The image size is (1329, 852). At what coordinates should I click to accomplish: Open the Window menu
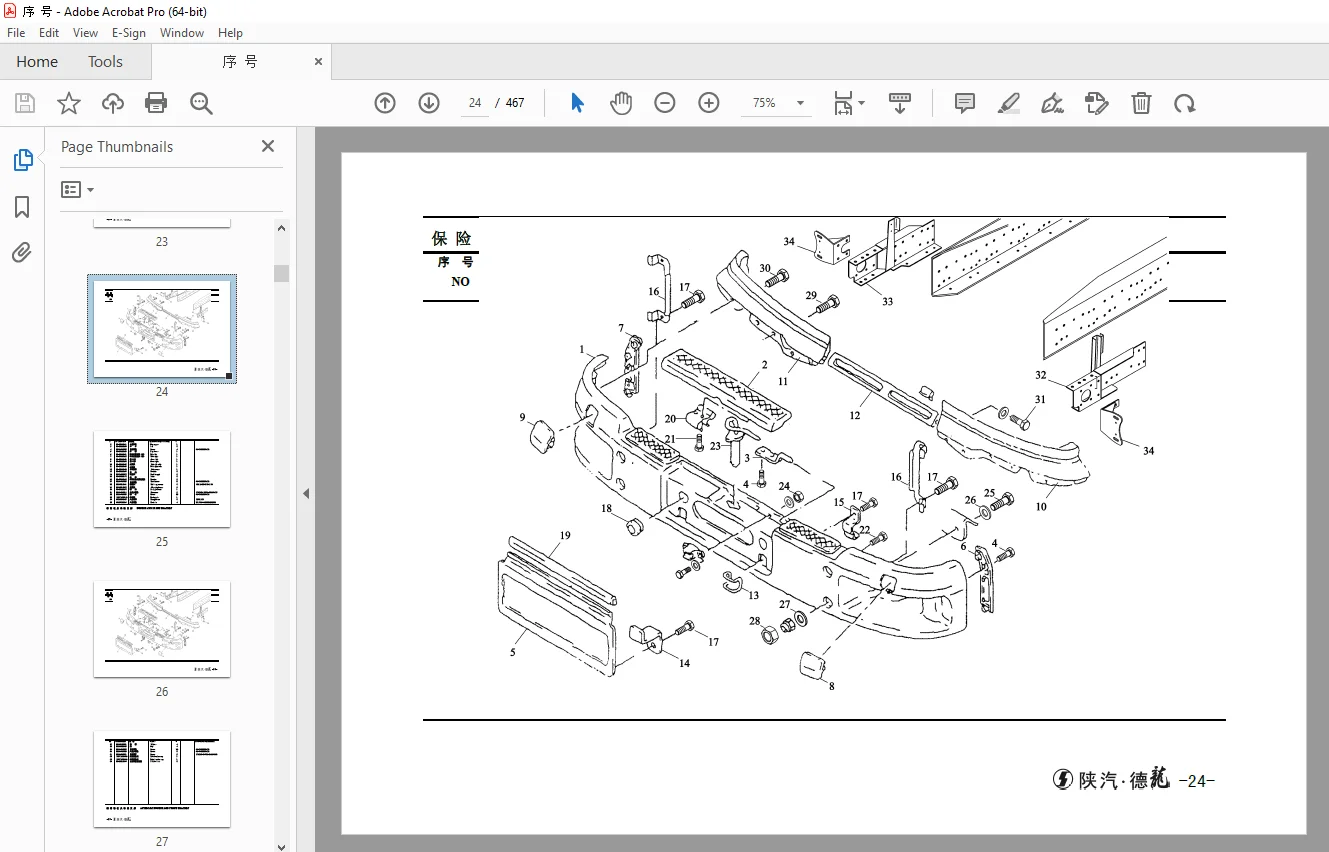tap(182, 33)
